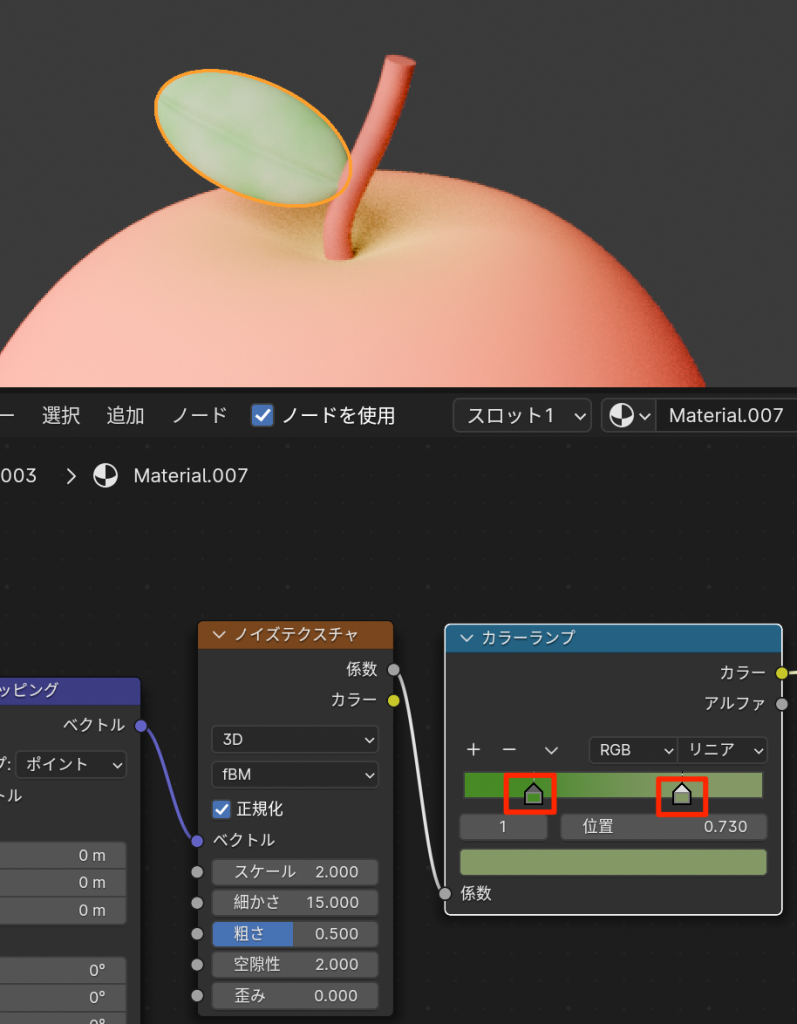Viewport: 797px width, 1024px height.
Task: Open the ノード menu
Action: (x=199, y=415)
